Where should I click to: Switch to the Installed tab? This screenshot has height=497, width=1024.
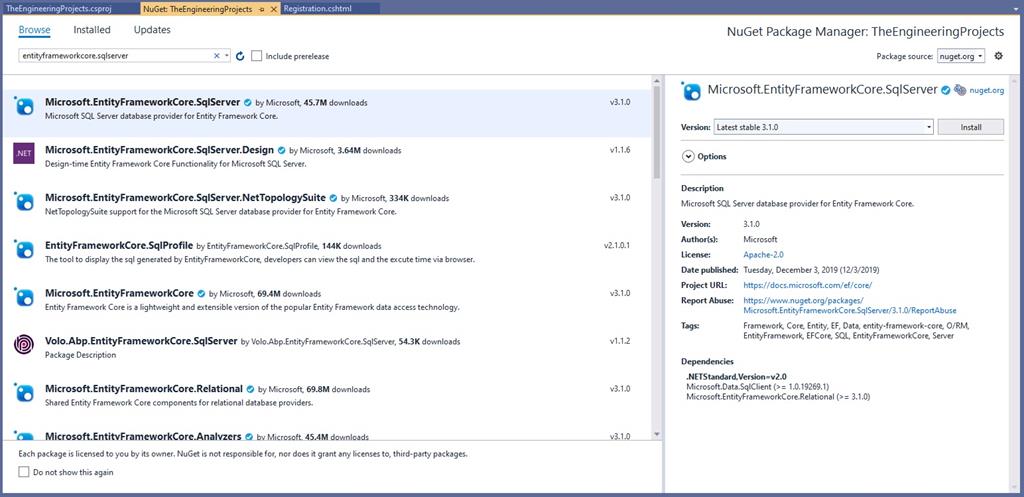pyautogui.click(x=92, y=30)
